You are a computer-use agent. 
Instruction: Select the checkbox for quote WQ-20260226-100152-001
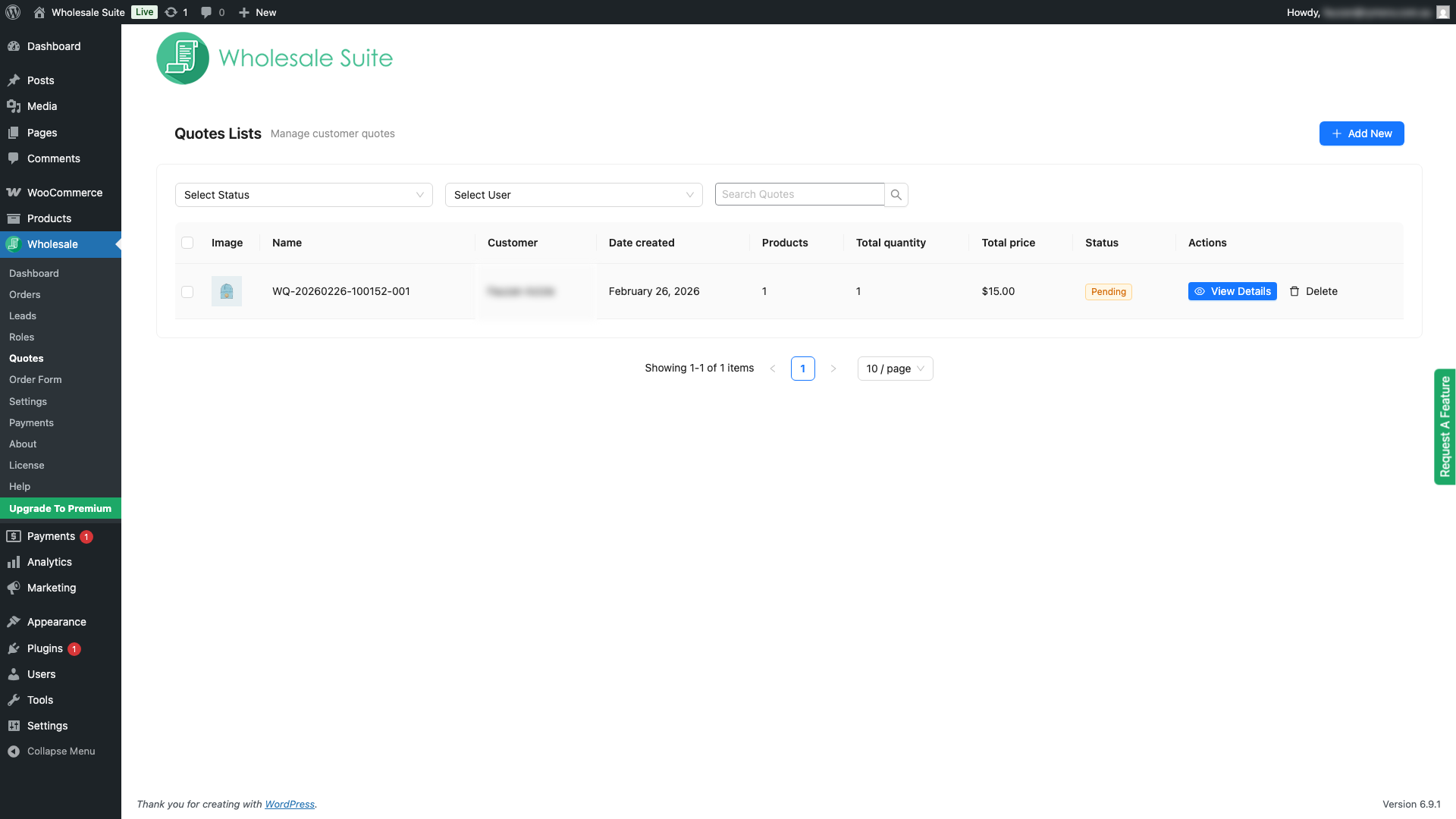click(x=187, y=291)
